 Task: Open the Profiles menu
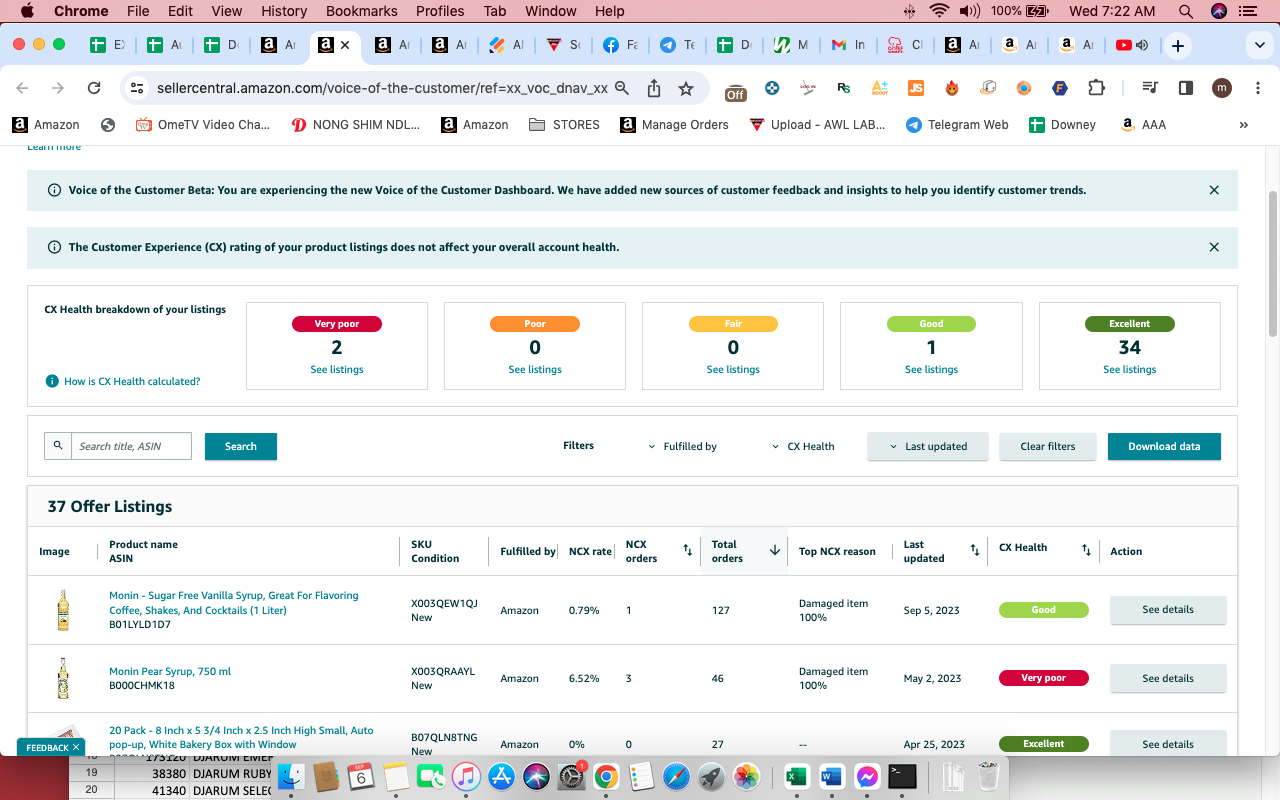440,11
